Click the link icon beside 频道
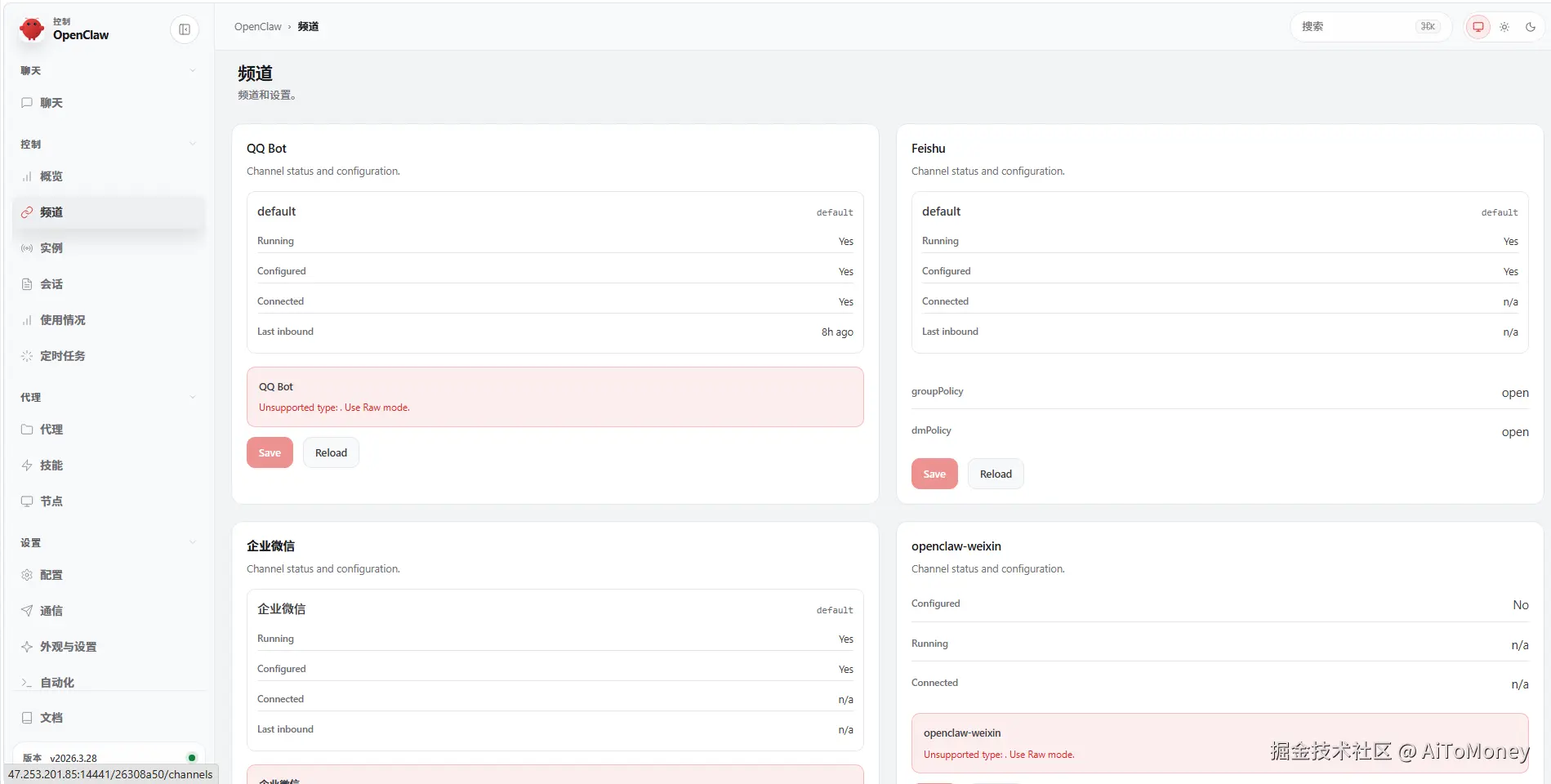1551x784 pixels. pos(27,212)
